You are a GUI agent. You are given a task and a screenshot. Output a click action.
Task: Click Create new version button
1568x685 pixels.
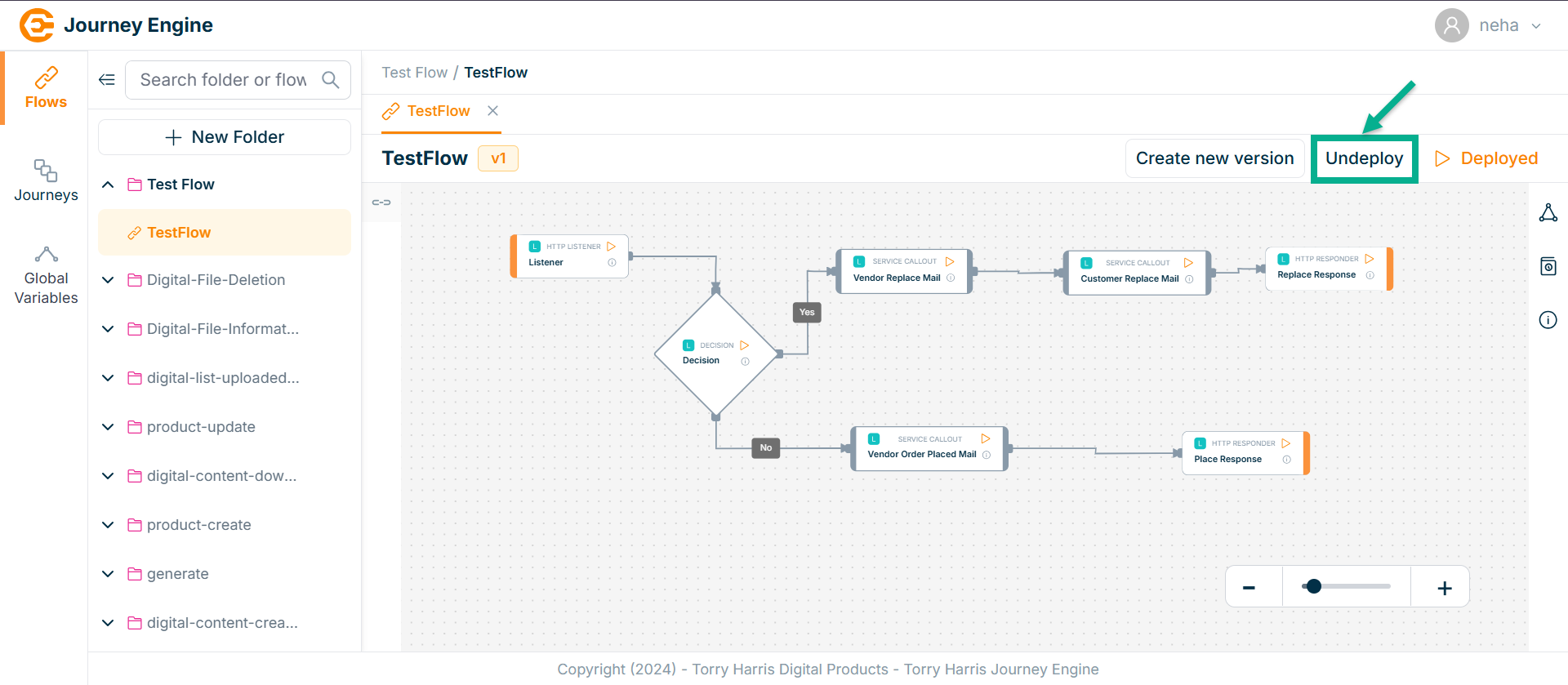(1214, 158)
